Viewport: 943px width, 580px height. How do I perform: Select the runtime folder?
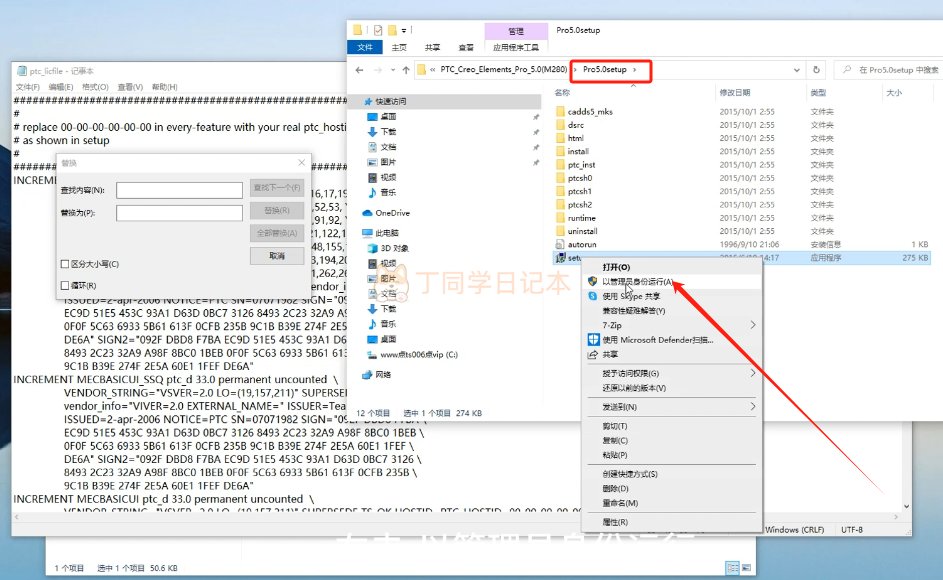(576, 218)
